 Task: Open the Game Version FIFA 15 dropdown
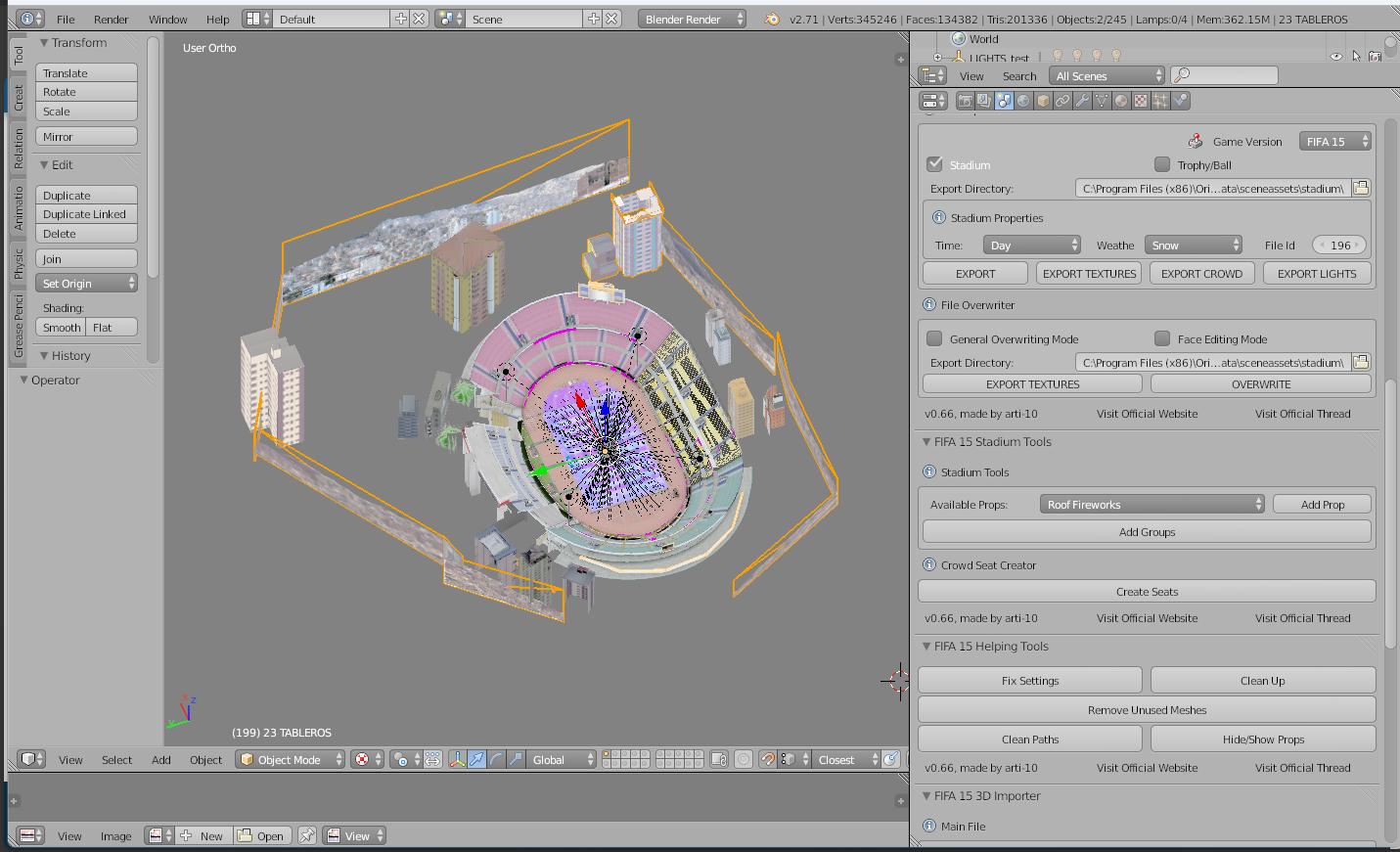(1335, 141)
